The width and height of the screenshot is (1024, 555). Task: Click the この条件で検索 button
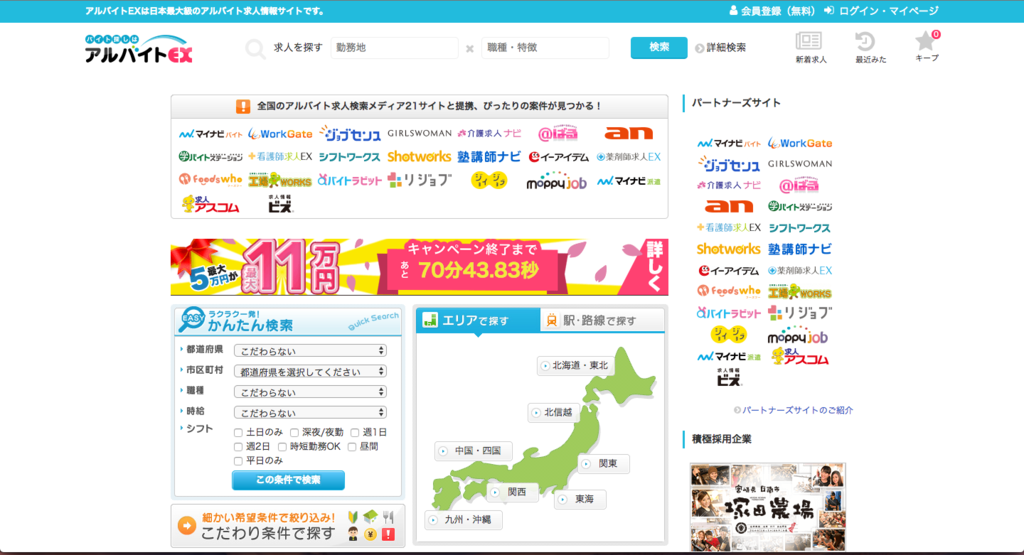click(x=288, y=480)
